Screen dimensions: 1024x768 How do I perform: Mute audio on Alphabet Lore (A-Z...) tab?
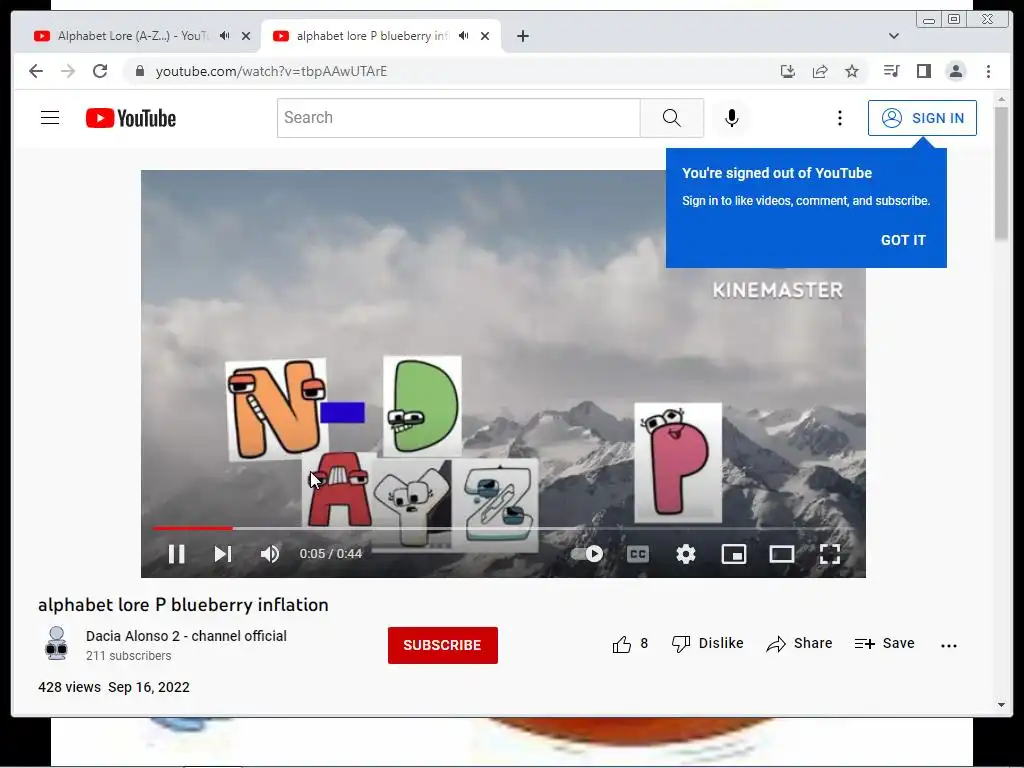pyautogui.click(x=225, y=36)
